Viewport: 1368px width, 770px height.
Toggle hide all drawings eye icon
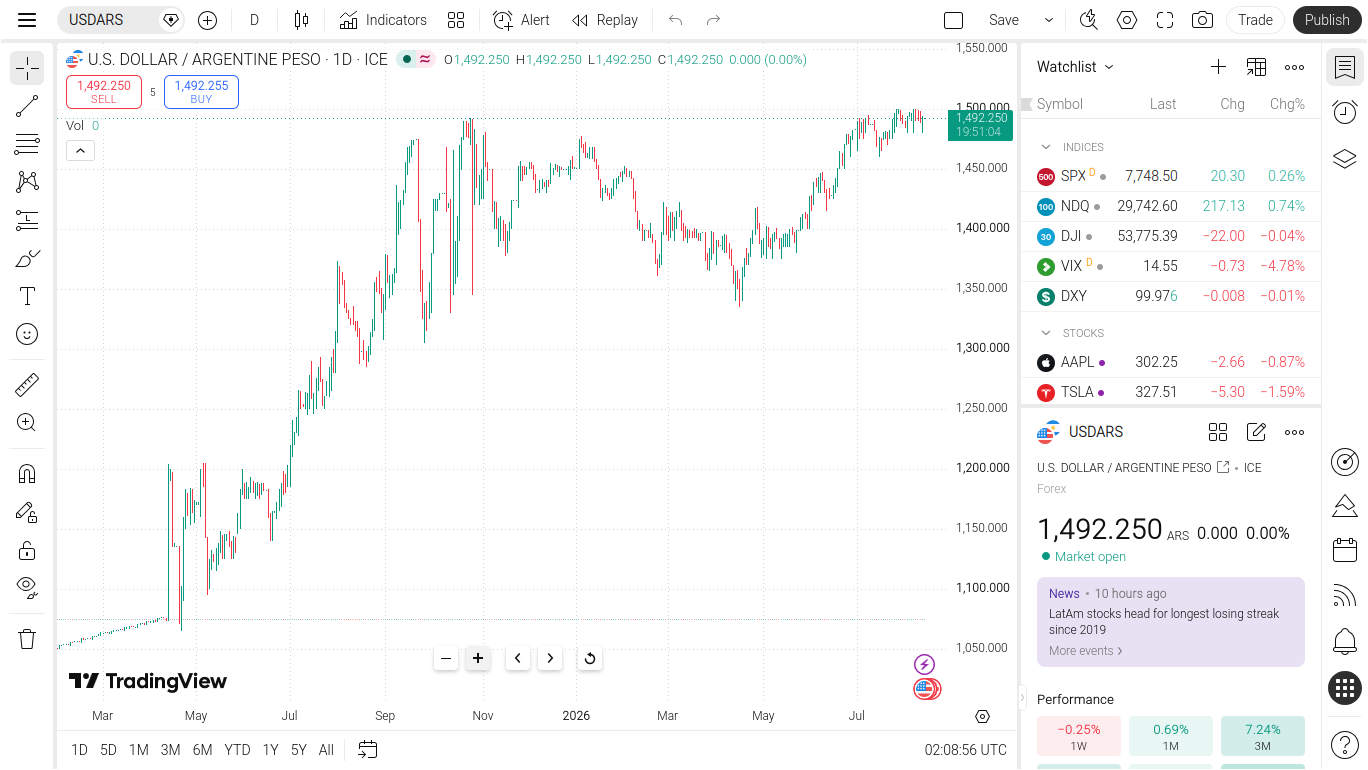27,586
